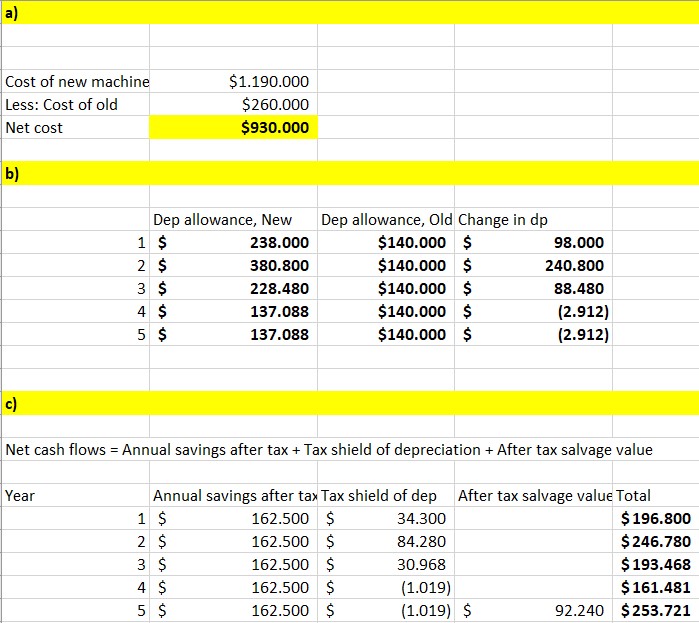Select the 240.800 change in depreciation cell
Image resolution: width=699 pixels, height=623 pixels.
(533, 266)
